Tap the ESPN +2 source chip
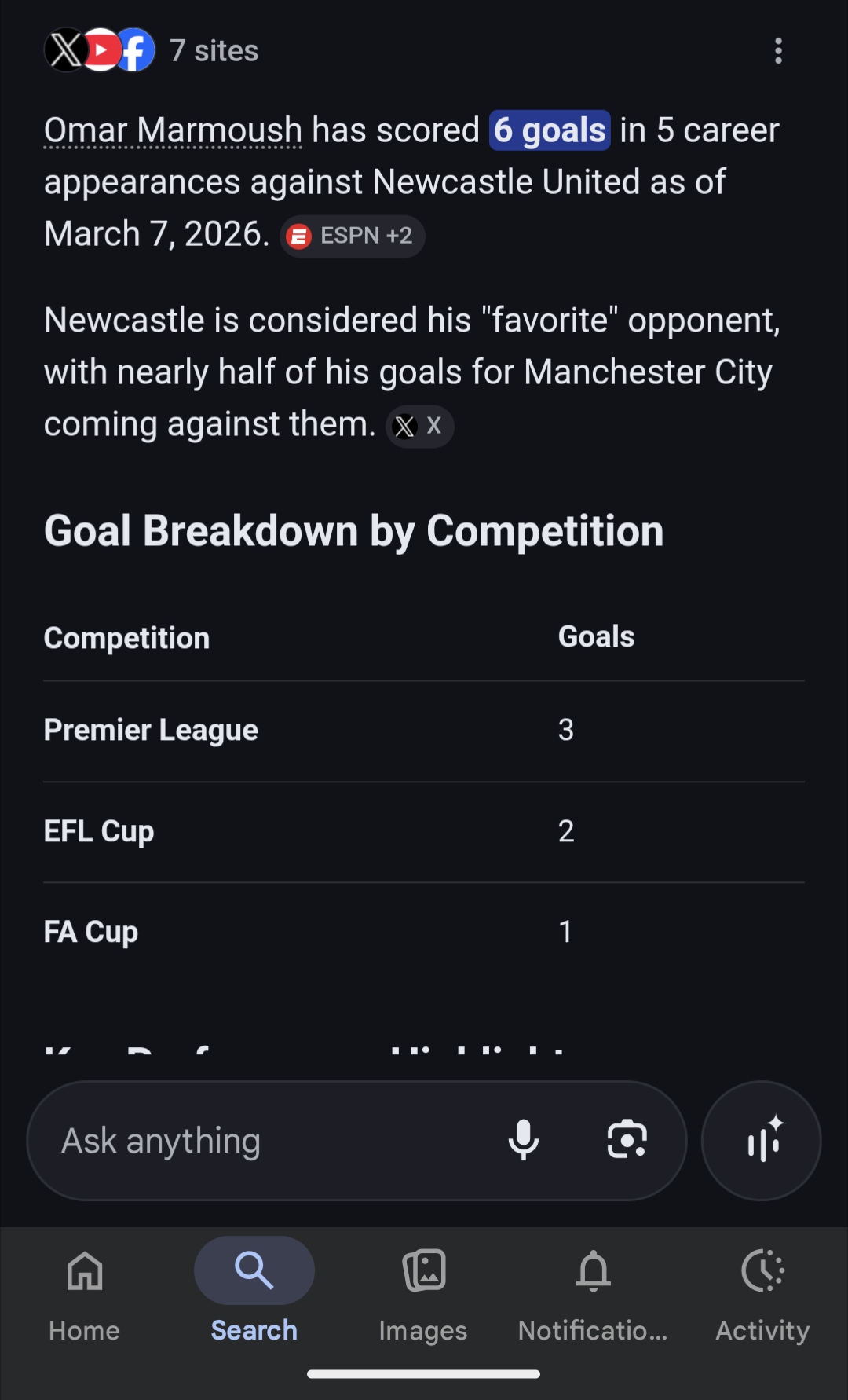This screenshot has height=1400, width=848. pyautogui.click(x=353, y=236)
